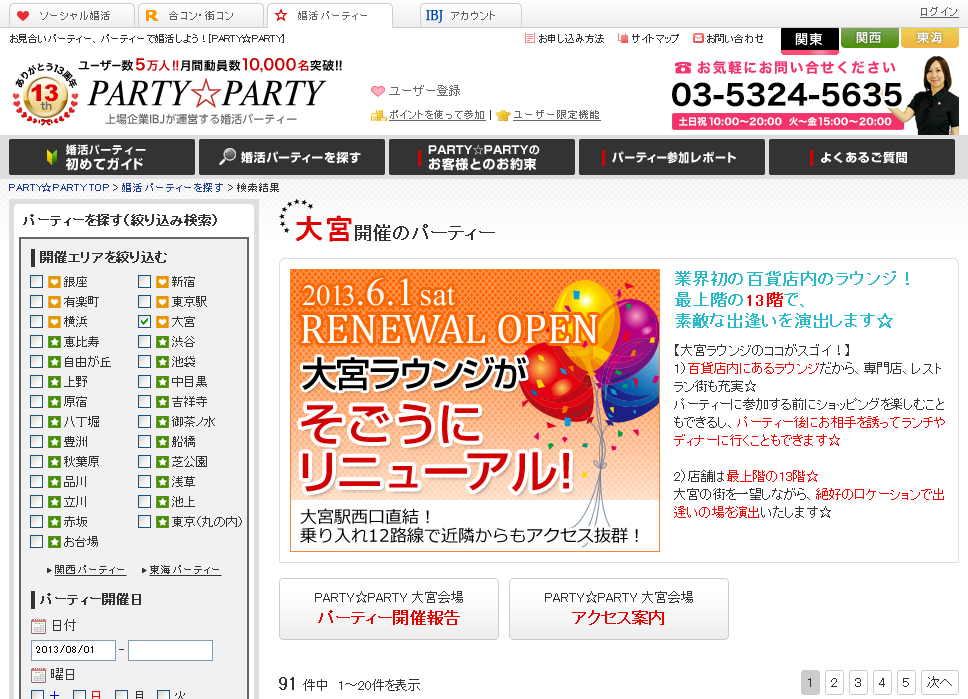Click the coins icon beside ポイントを使って参加
This screenshot has width=968, height=699.
tap(378, 115)
